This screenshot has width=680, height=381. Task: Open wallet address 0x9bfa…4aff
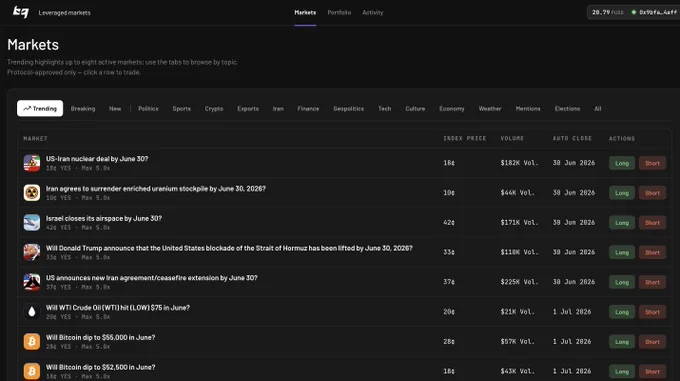[658, 12]
